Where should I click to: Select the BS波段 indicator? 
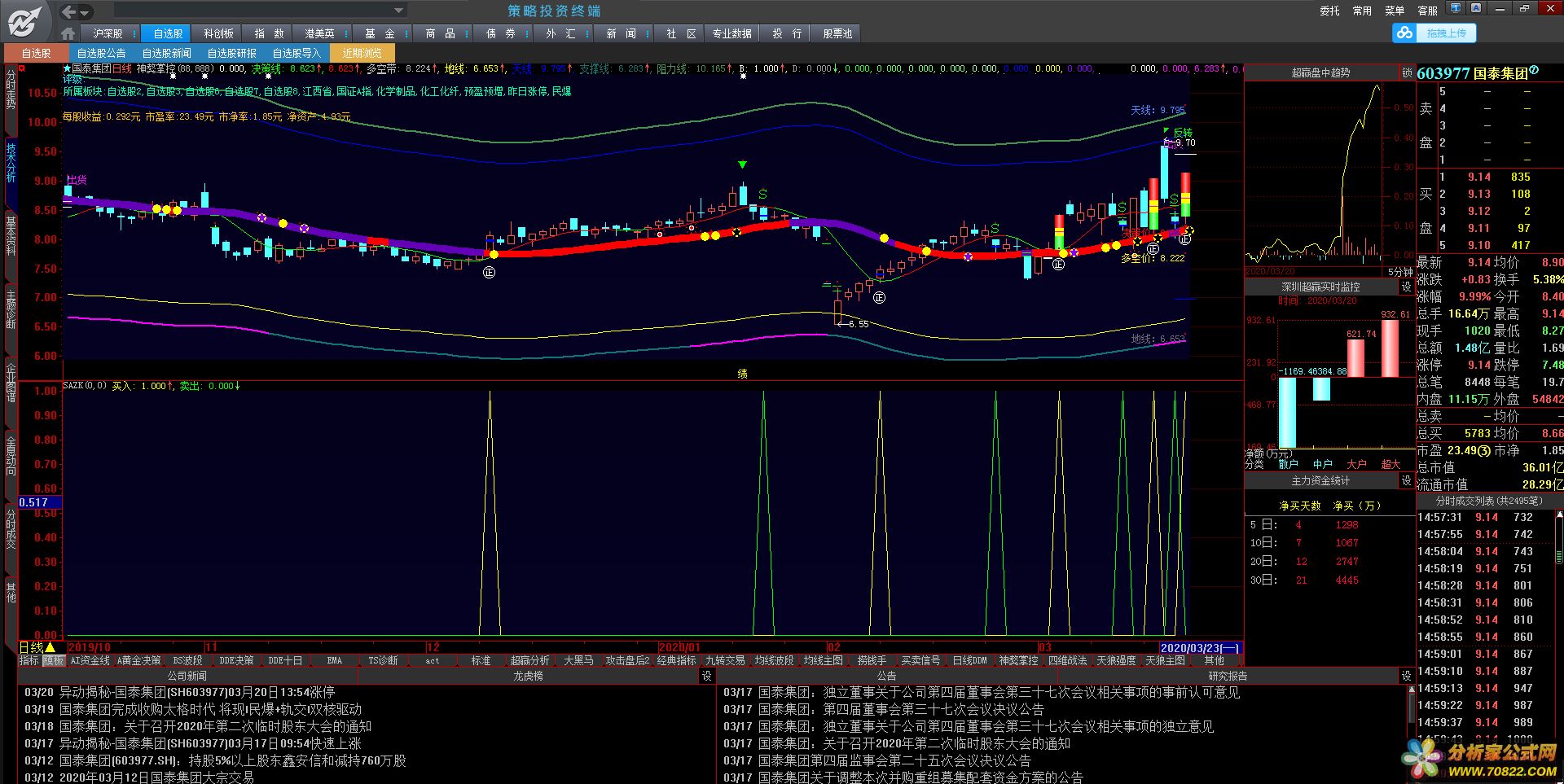[x=187, y=660]
